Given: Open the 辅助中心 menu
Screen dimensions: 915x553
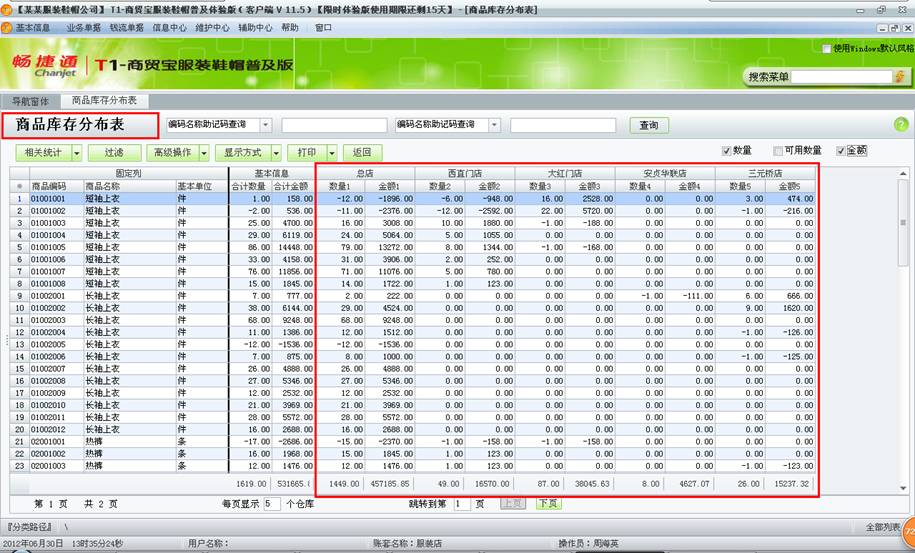Looking at the screenshot, I should pos(255,27).
